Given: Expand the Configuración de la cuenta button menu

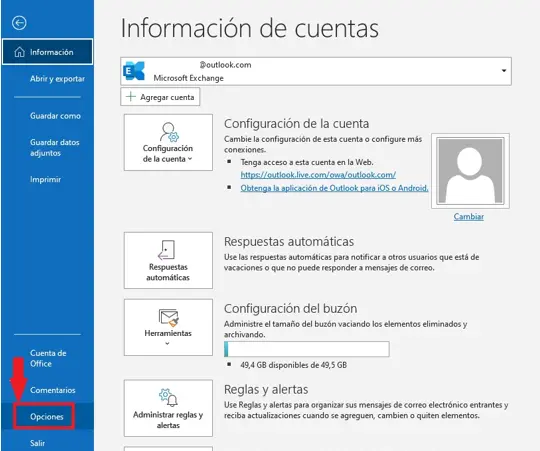Looking at the screenshot, I should click(168, 142).
